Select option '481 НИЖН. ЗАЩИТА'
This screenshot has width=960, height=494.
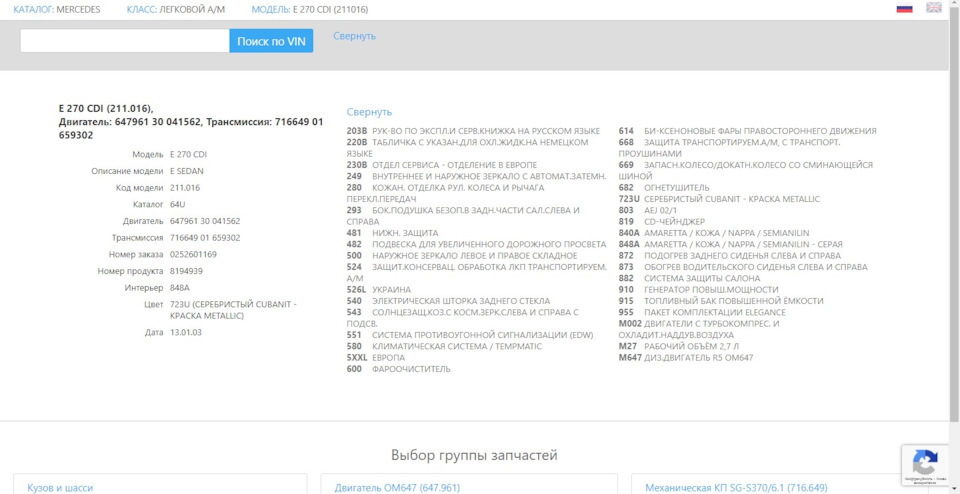point(392,233)
